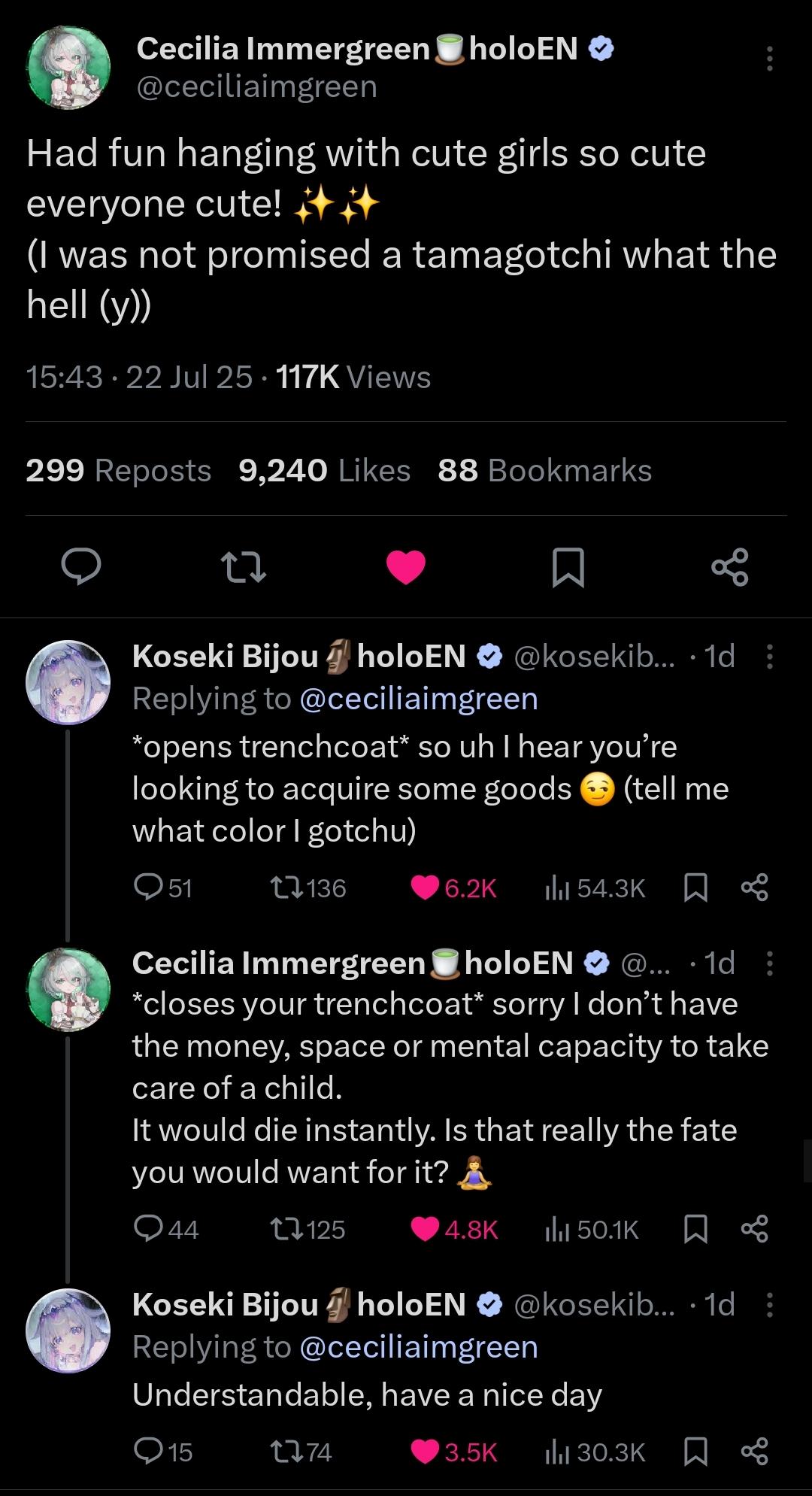View the 9,240 Likes list
The width and height of the screenshot is (812, 1496).
[324, 471]
